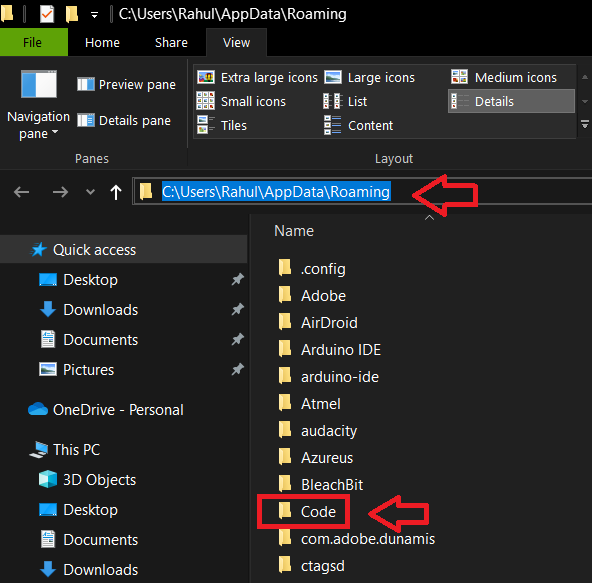
Task: Click the Navigation pane icon
Action: (x=39, y=85)
